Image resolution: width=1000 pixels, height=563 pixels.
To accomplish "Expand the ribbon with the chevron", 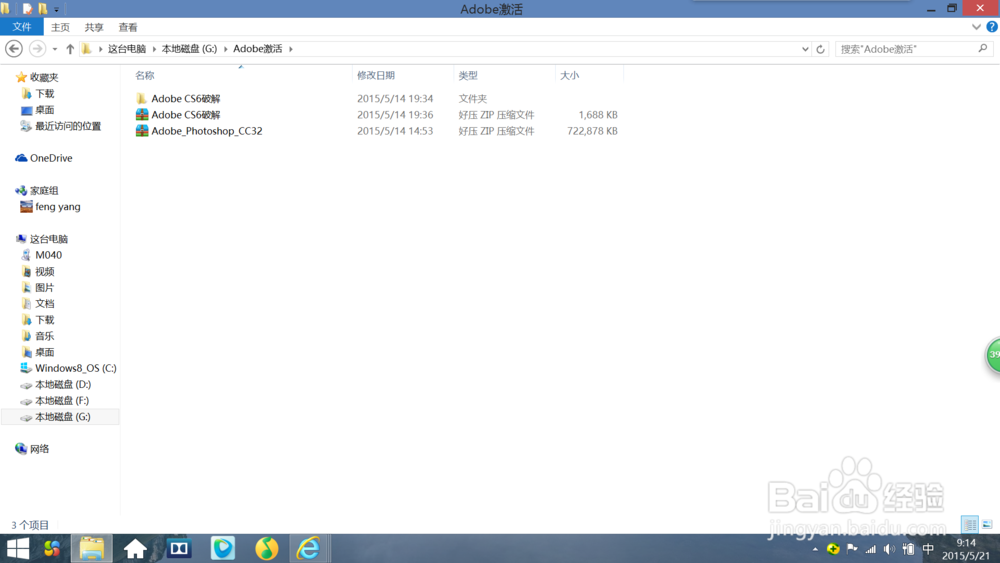I will tap(976, 27).
